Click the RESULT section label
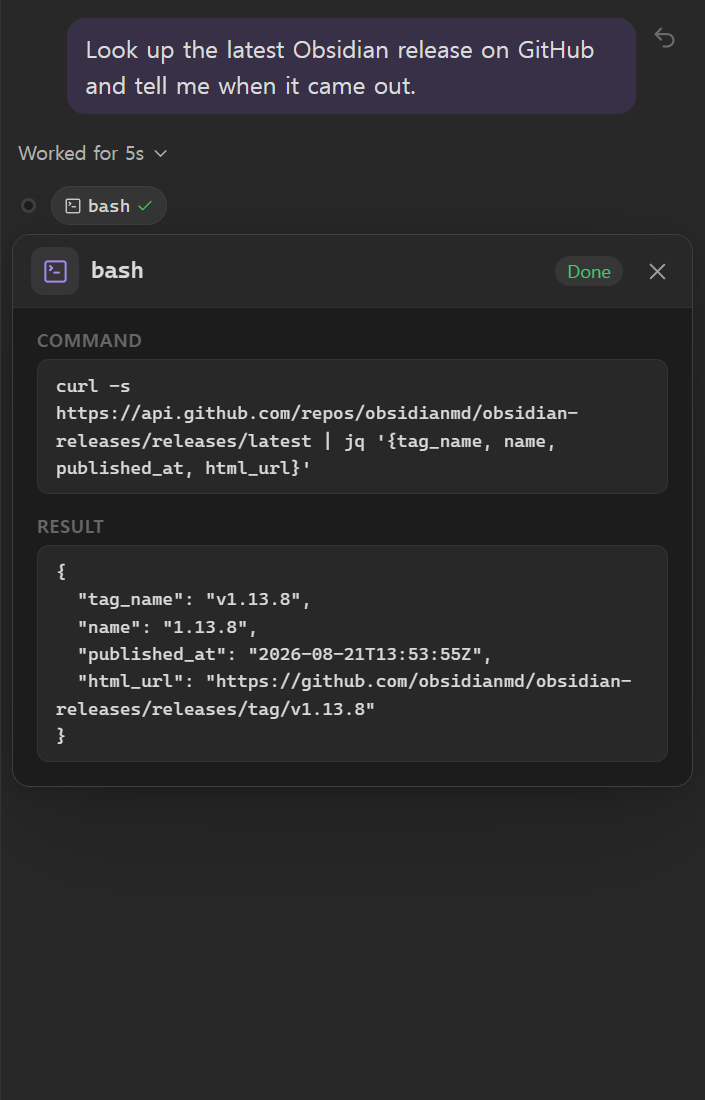 coord(70,527)
